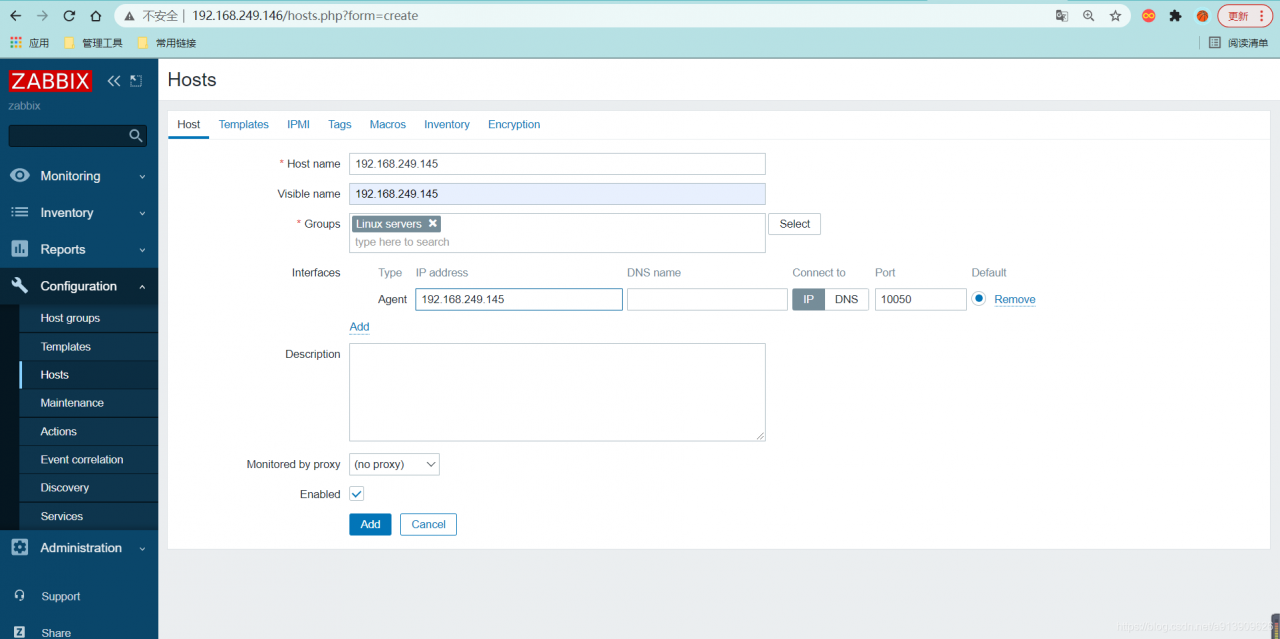Open the 常用链接 bookmark folder
This screenshot has width=1280, height=639.
tap(166, 43)
